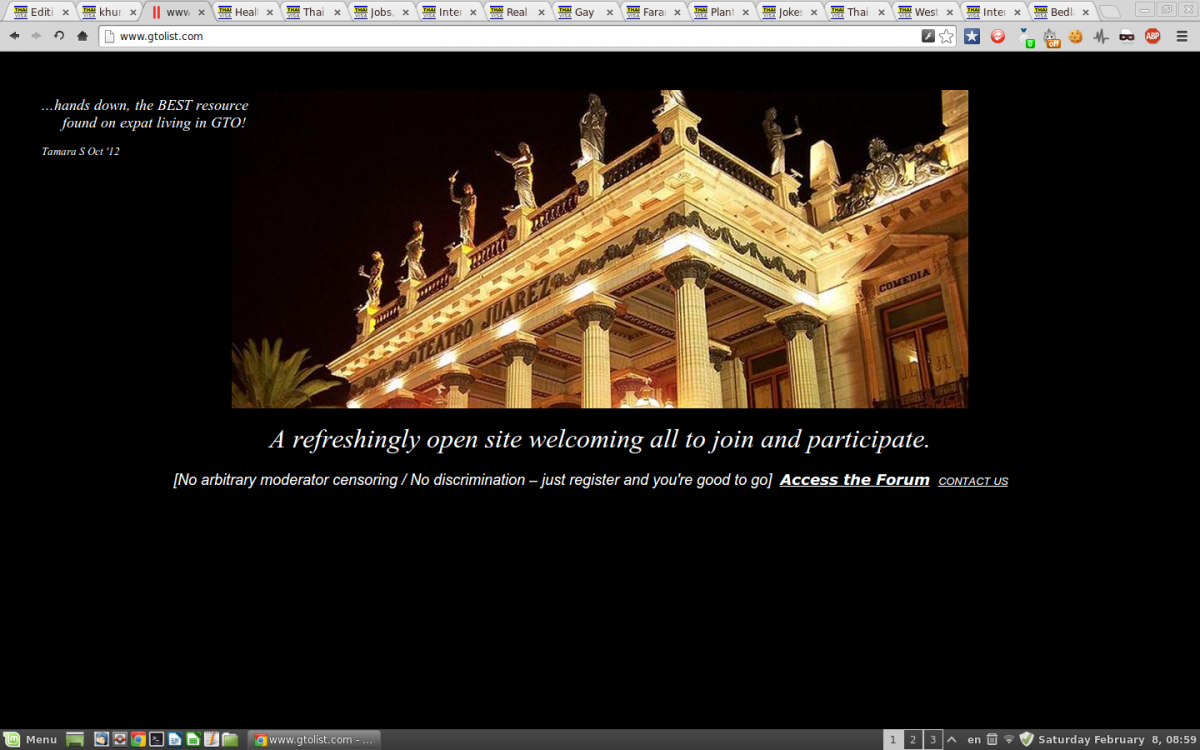Click the 'A refreshingly open site' headline

[x=600, y=440]
